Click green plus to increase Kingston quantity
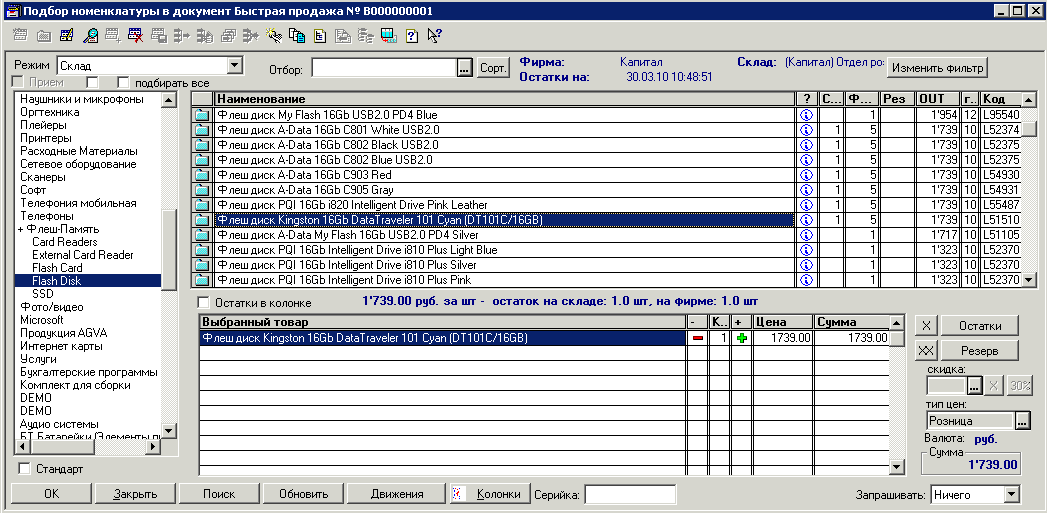Image resolution: width=1047 pixels, height=513 pixels. [741, 339]
